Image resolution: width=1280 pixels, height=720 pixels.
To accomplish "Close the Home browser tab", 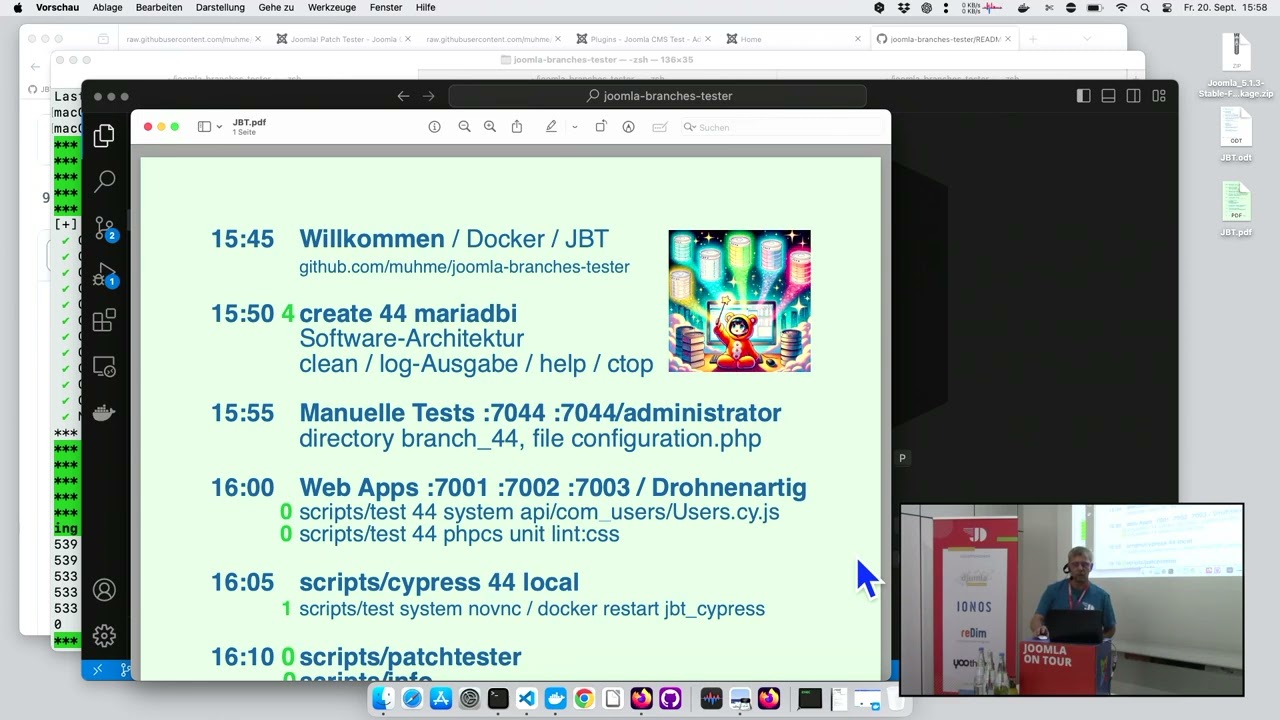I will tap(857, 39).
